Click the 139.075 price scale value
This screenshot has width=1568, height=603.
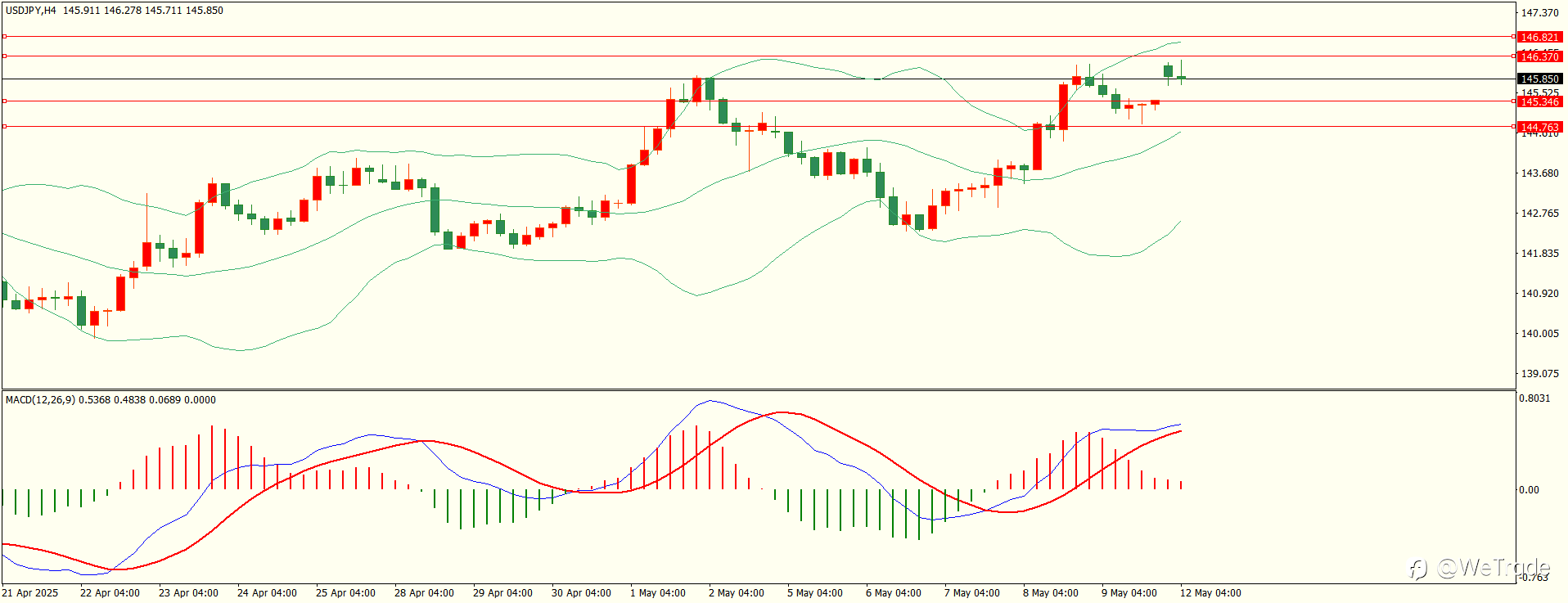(1539, 374)
